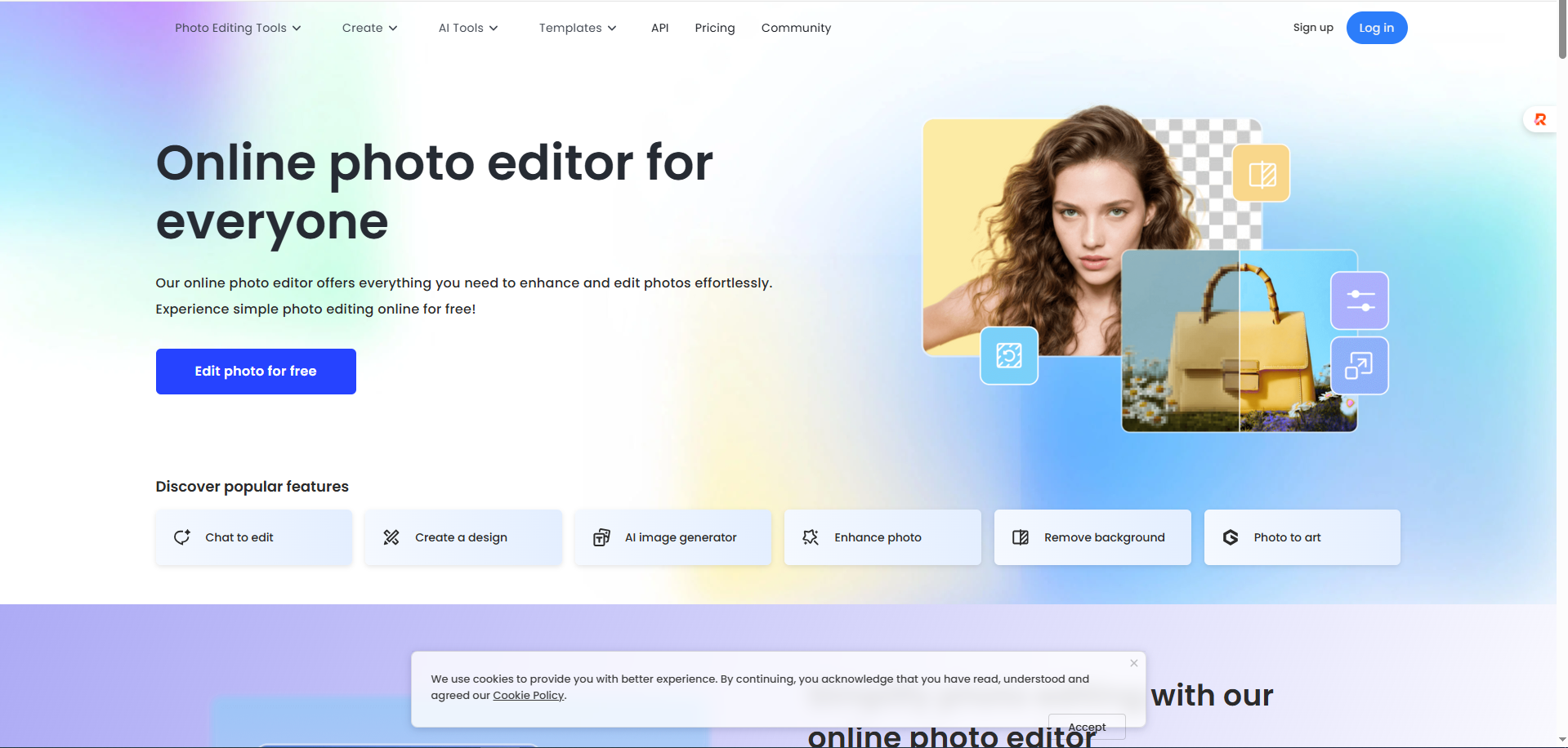Click the blue enhance icon beside portrait
The image size is (1568, 748).
point(1009,356)
